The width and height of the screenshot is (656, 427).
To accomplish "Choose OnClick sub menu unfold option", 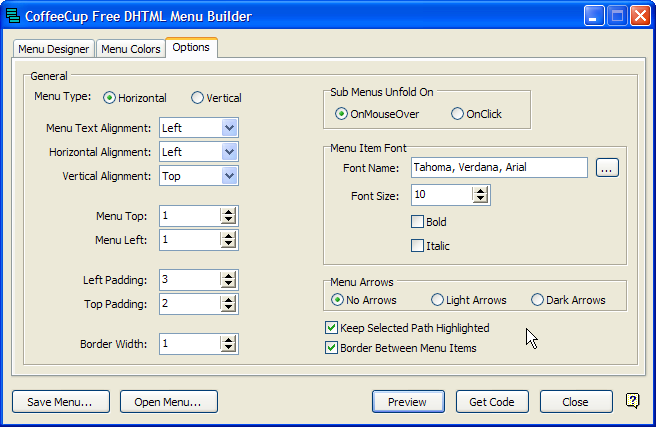I will point(458,114).
